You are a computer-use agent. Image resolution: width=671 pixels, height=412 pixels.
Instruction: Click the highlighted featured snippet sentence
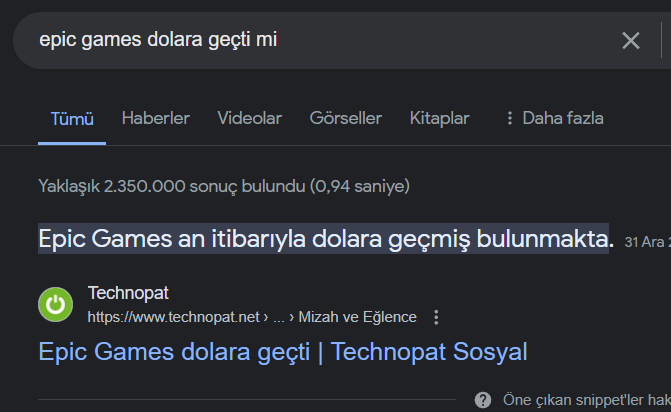pos(325,239)
